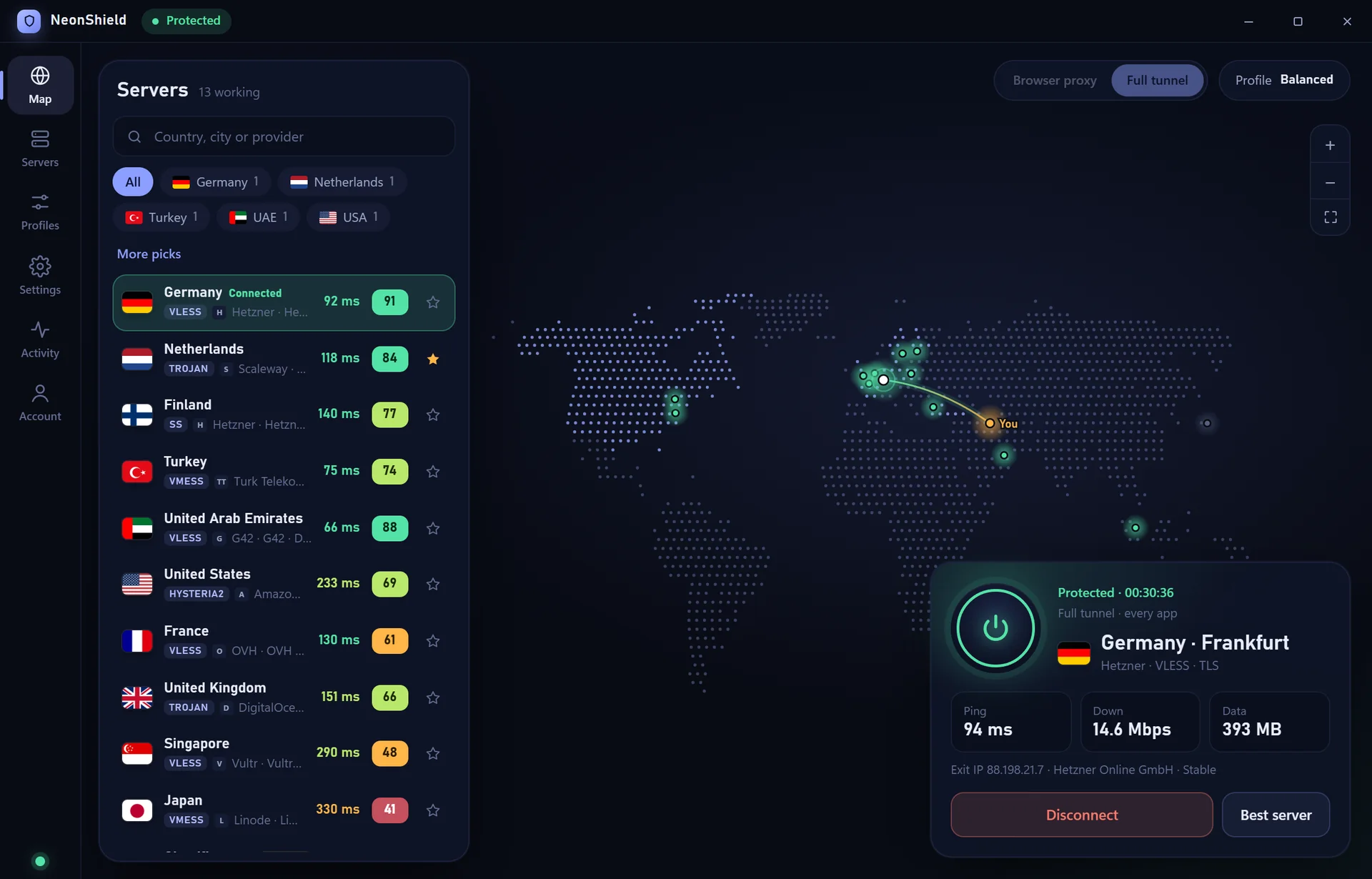
Task: Unfavorite the Netherlands server star
Action: 433,359
